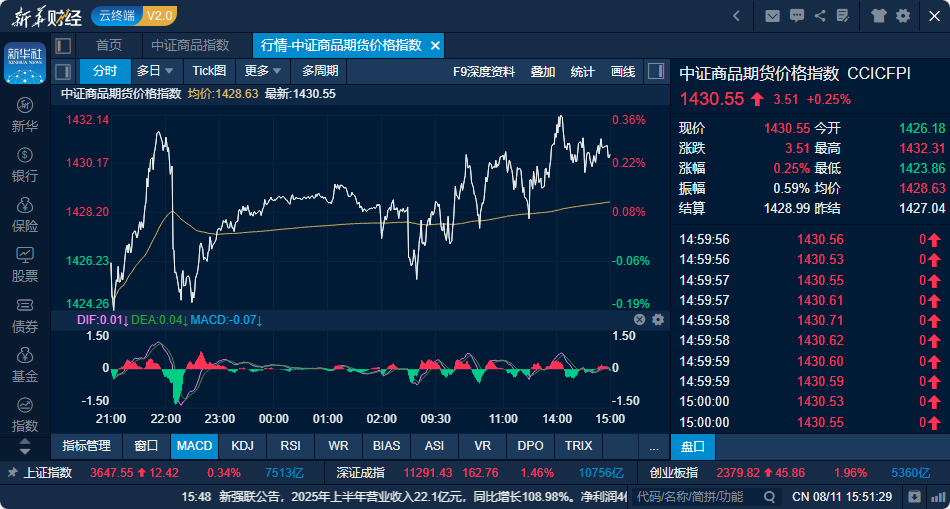
Task: Click the 指标管理 button
Action: click(87, 447)
